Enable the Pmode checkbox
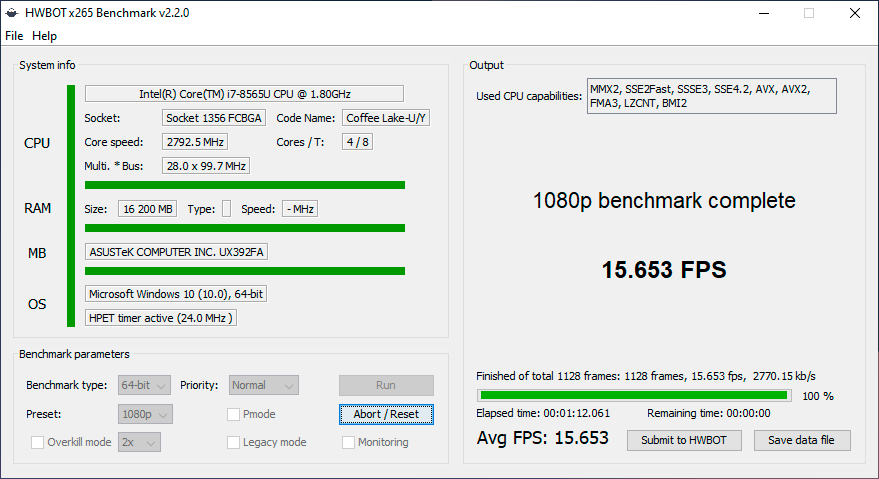The image size is (879, 479). 233,414
